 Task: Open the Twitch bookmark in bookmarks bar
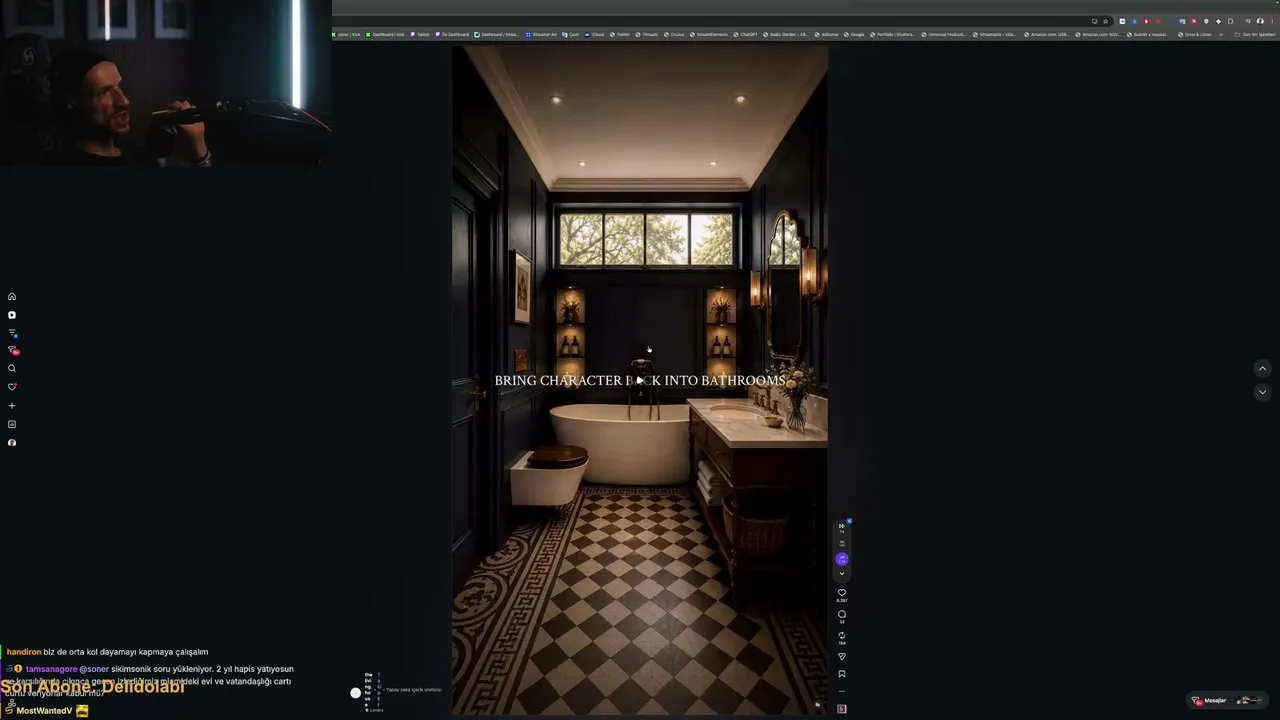[x=420, y=34]
